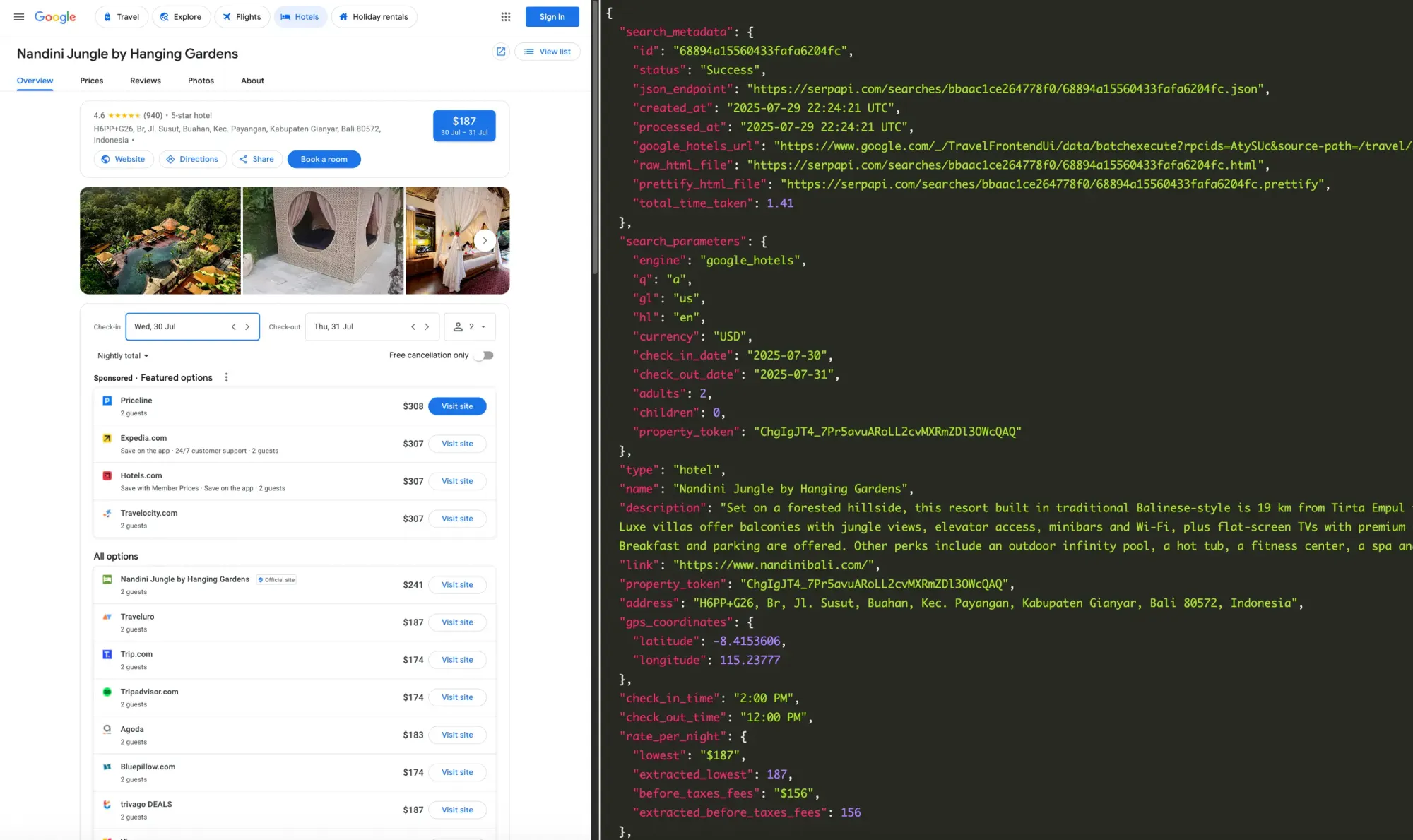
Task: Select the Holiday rentals nav chip
Action: click(374, 17)
